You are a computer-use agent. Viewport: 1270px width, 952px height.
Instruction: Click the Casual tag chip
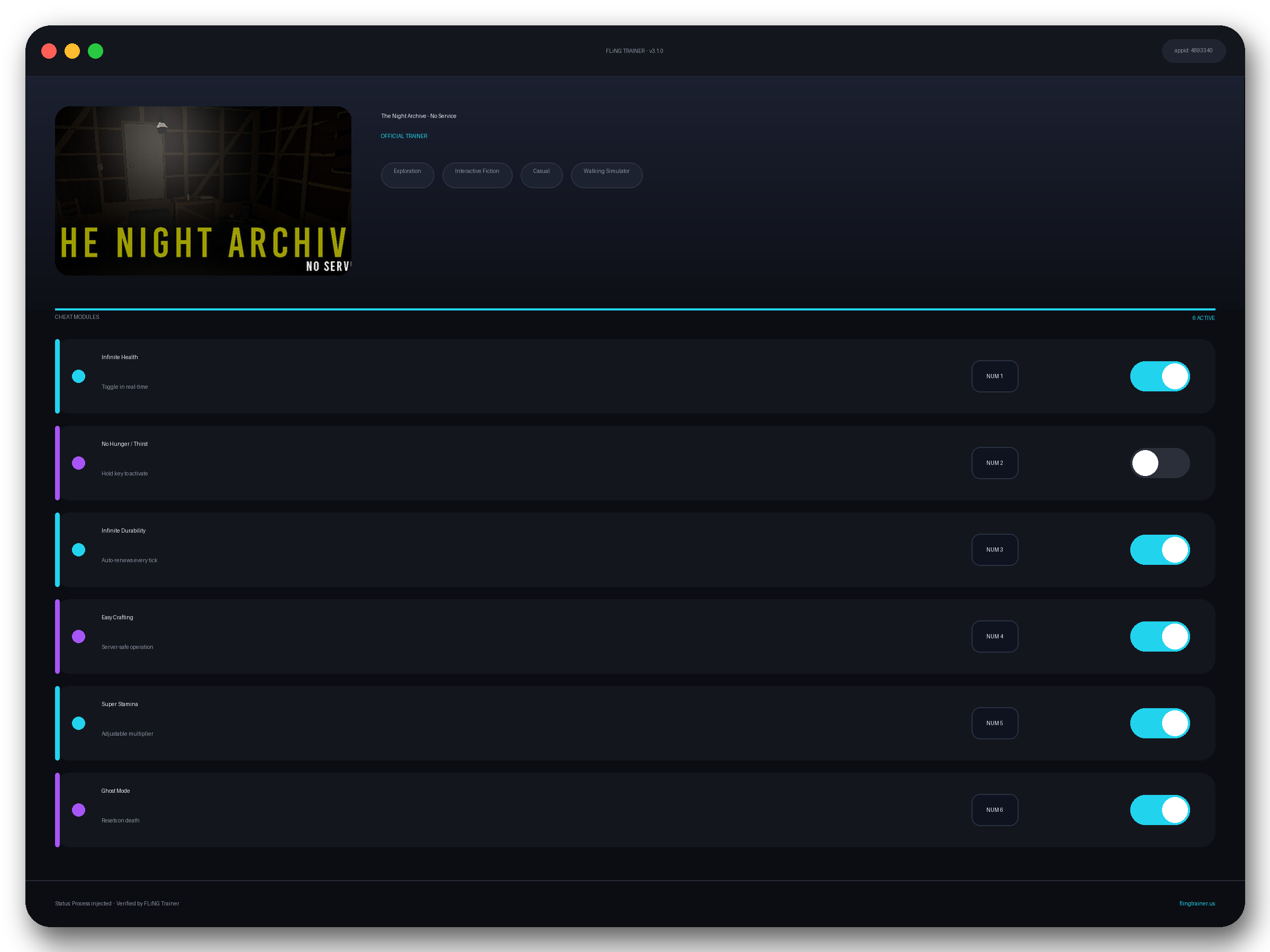(x=541, y=175)
